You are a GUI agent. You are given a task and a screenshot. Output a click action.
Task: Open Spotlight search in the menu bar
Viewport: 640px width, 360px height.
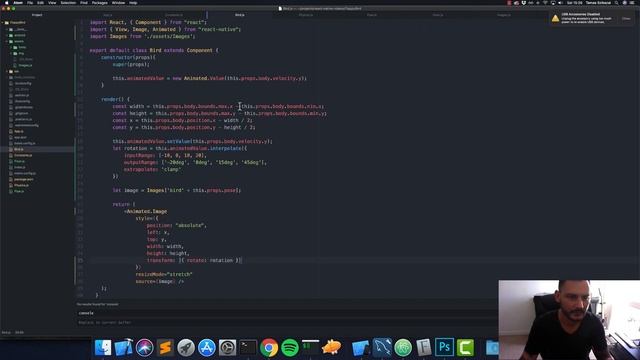(616, 3)
